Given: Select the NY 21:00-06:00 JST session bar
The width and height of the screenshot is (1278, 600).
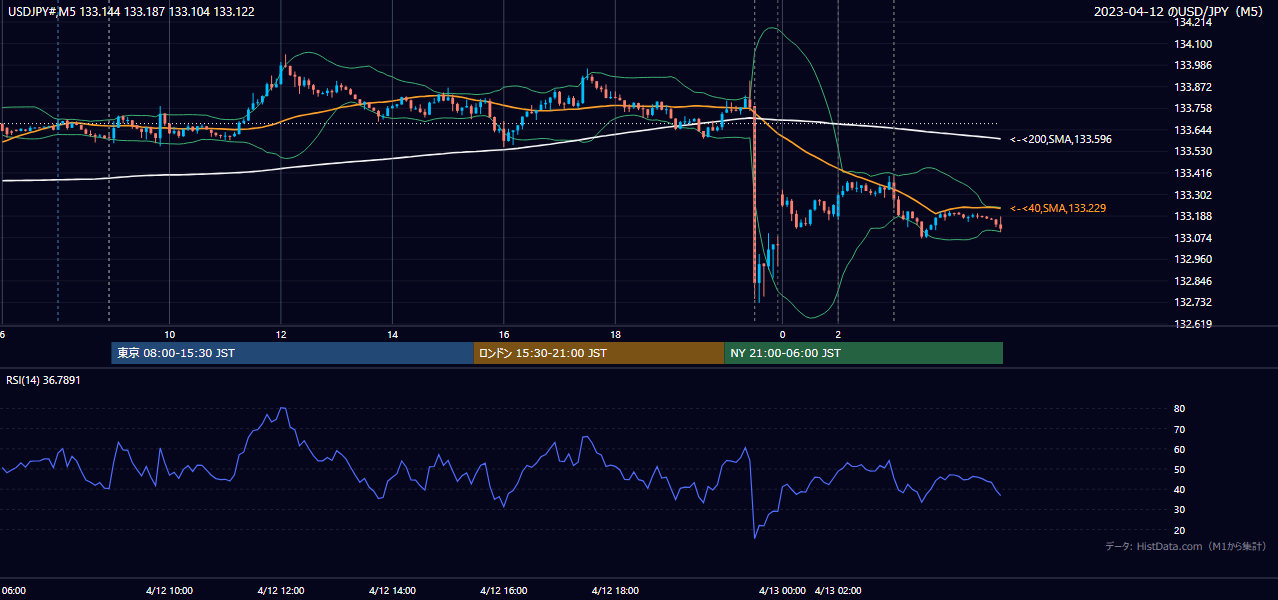Looking at the screenshot, I should click(863, 353).
